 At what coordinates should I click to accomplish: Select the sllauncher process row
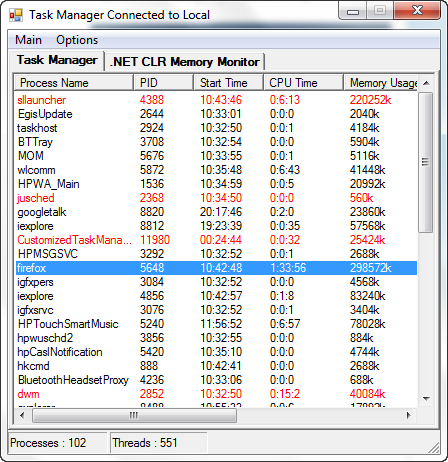tap(216, 100)
